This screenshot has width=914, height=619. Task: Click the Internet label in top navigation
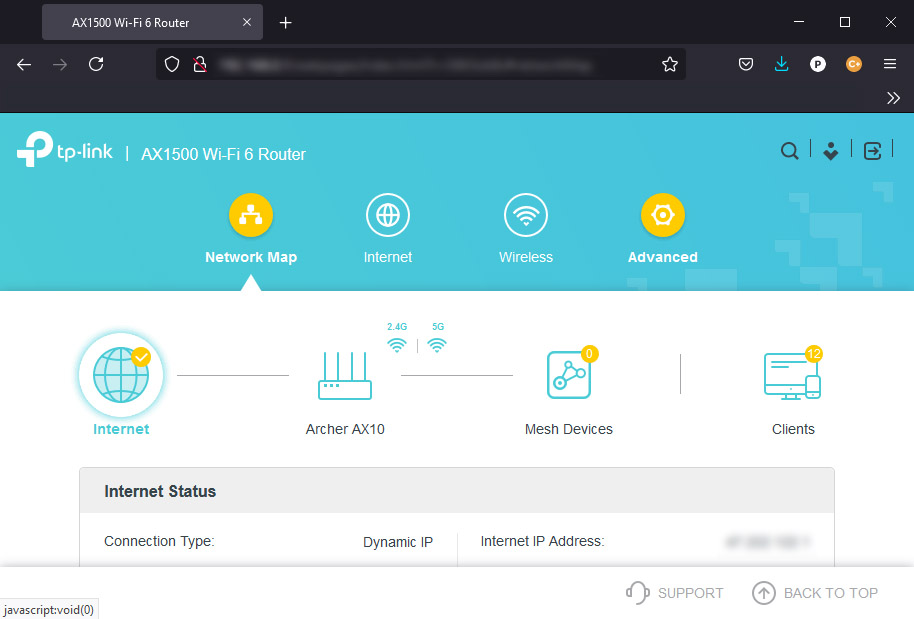pyautogui.click(x=388, y=257)
